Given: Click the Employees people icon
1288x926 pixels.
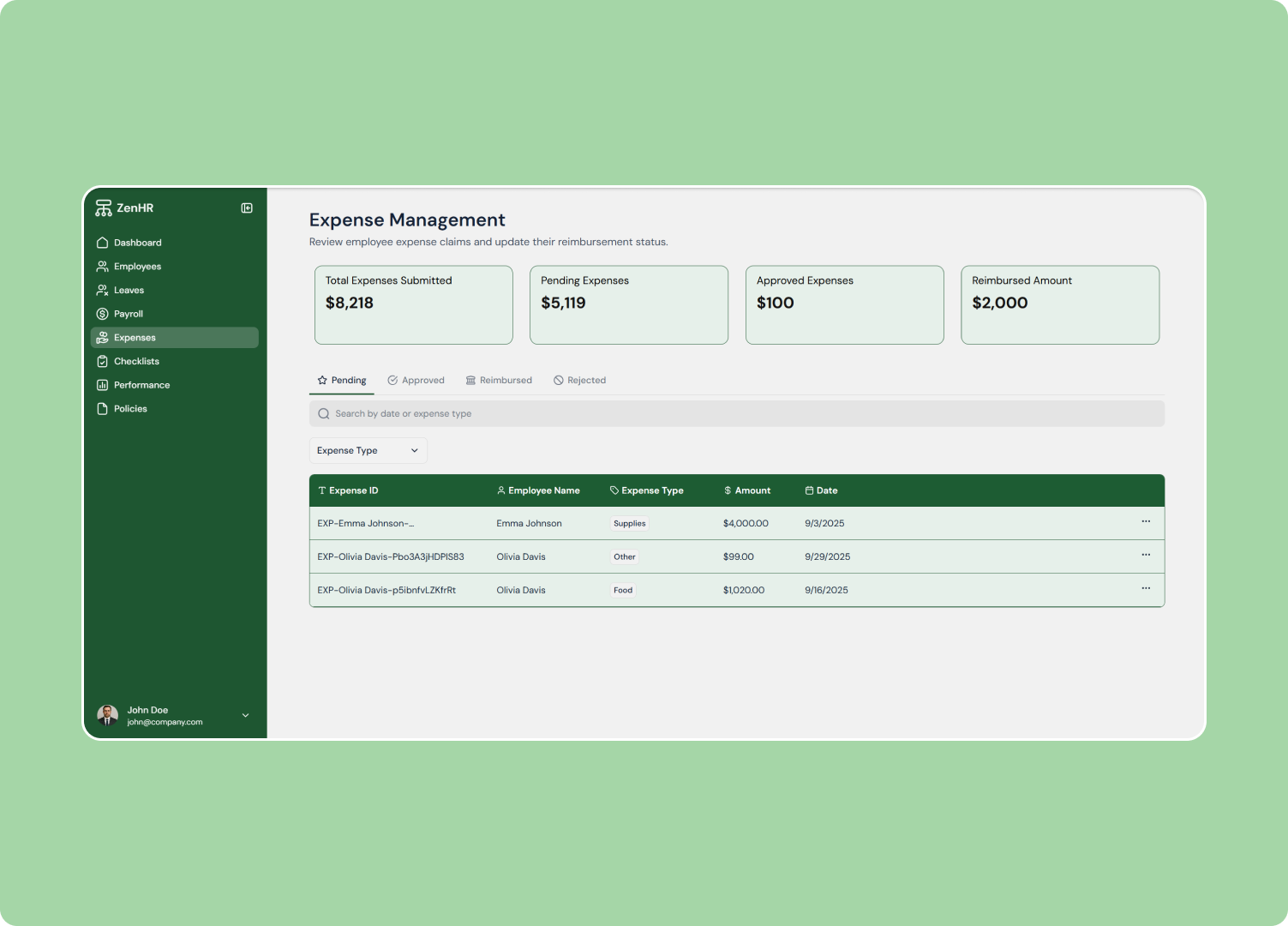Looking at the screenshot, I should point(103,267).
